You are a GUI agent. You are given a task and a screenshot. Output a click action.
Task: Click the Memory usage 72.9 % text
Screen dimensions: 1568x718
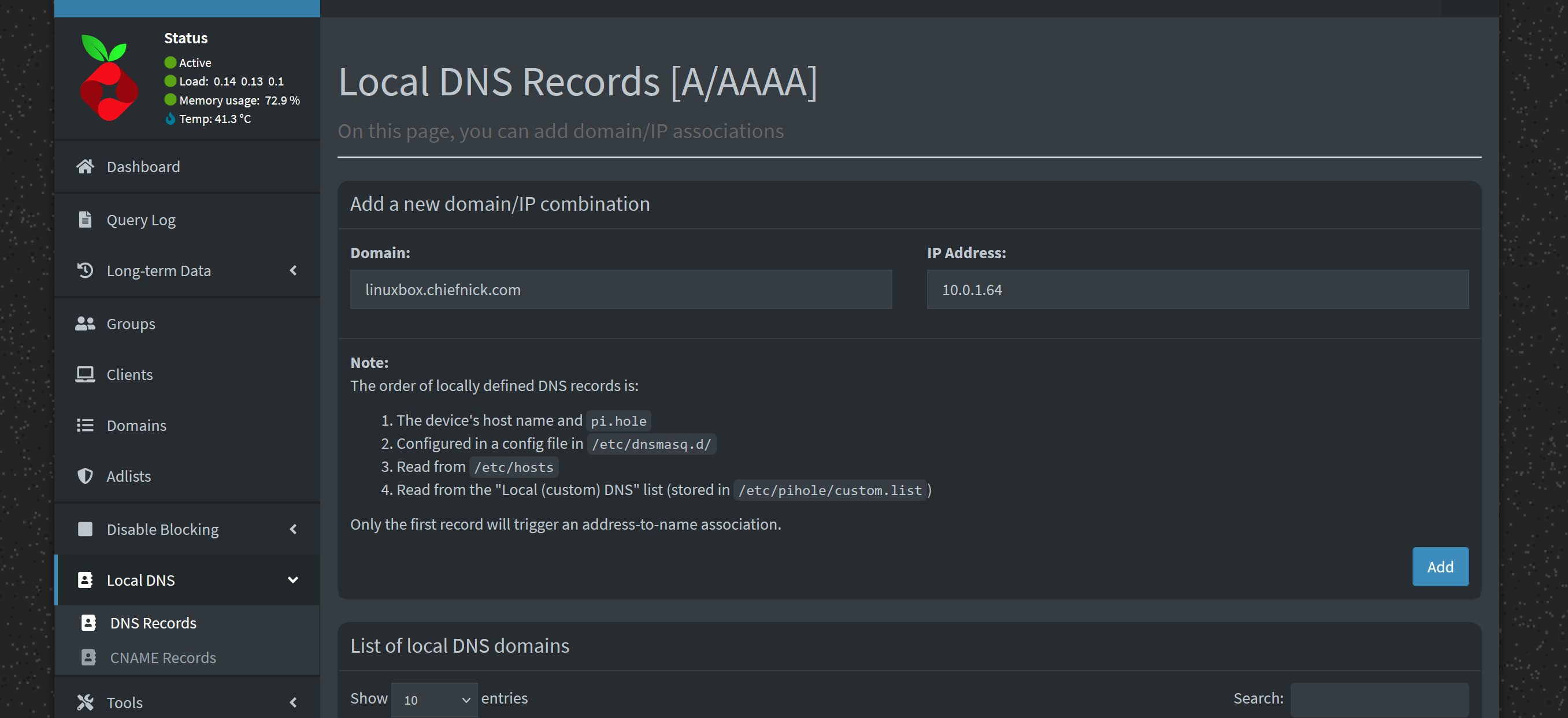coord(239,100)
